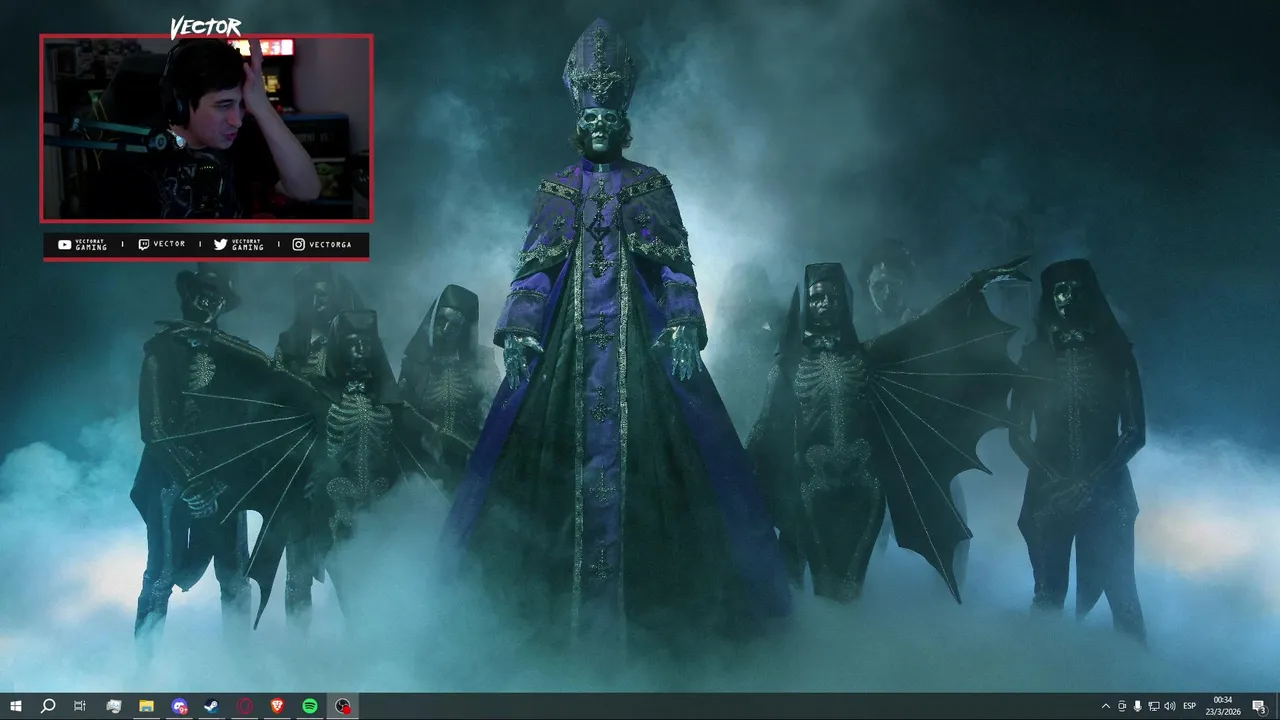Click the Meet Now camera tray icon
Viewport: 1280px width, 720px height.
pyautogui.click(x=1122, y=706)
